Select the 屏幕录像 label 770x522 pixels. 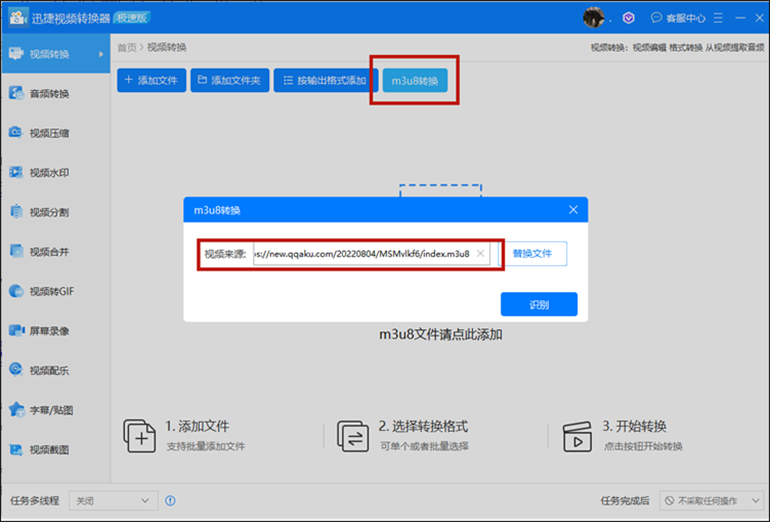click(49, 331)
